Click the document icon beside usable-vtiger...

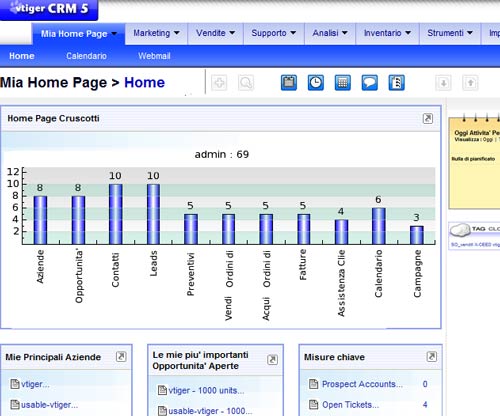point(15,405)
